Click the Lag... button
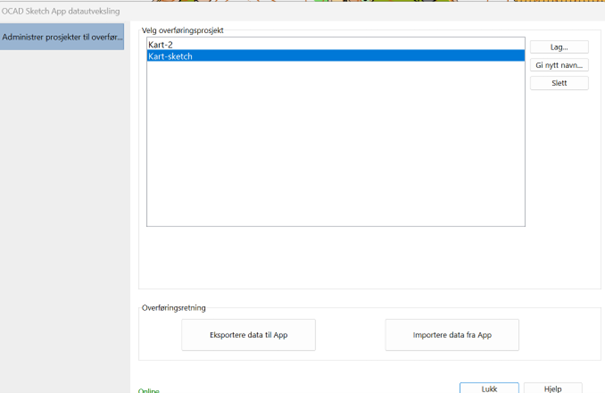 click(x=559, y=47)
